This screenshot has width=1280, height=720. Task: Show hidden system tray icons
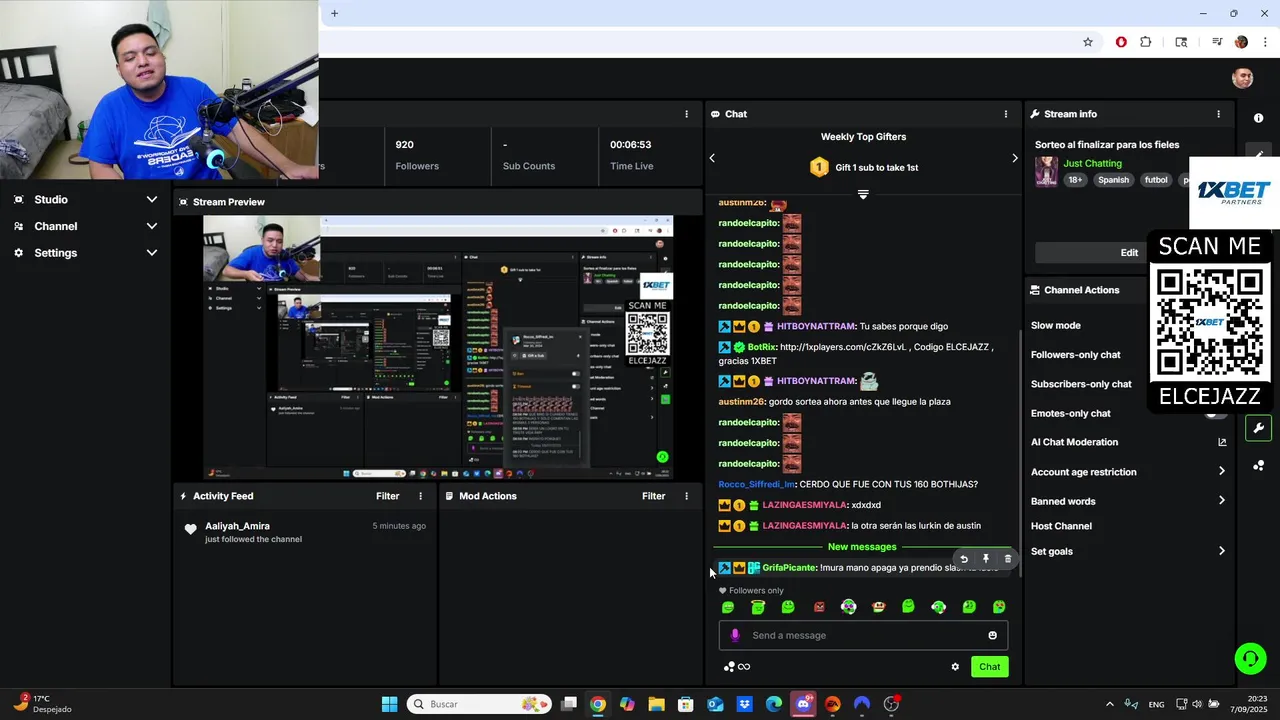click(1109, 704)
